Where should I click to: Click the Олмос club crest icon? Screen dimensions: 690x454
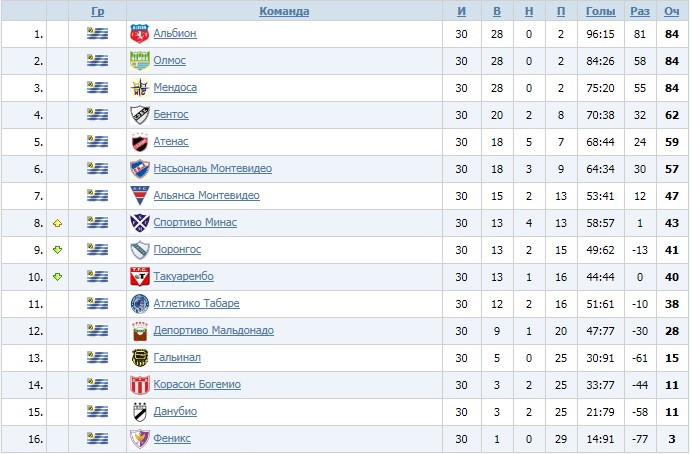139,61
